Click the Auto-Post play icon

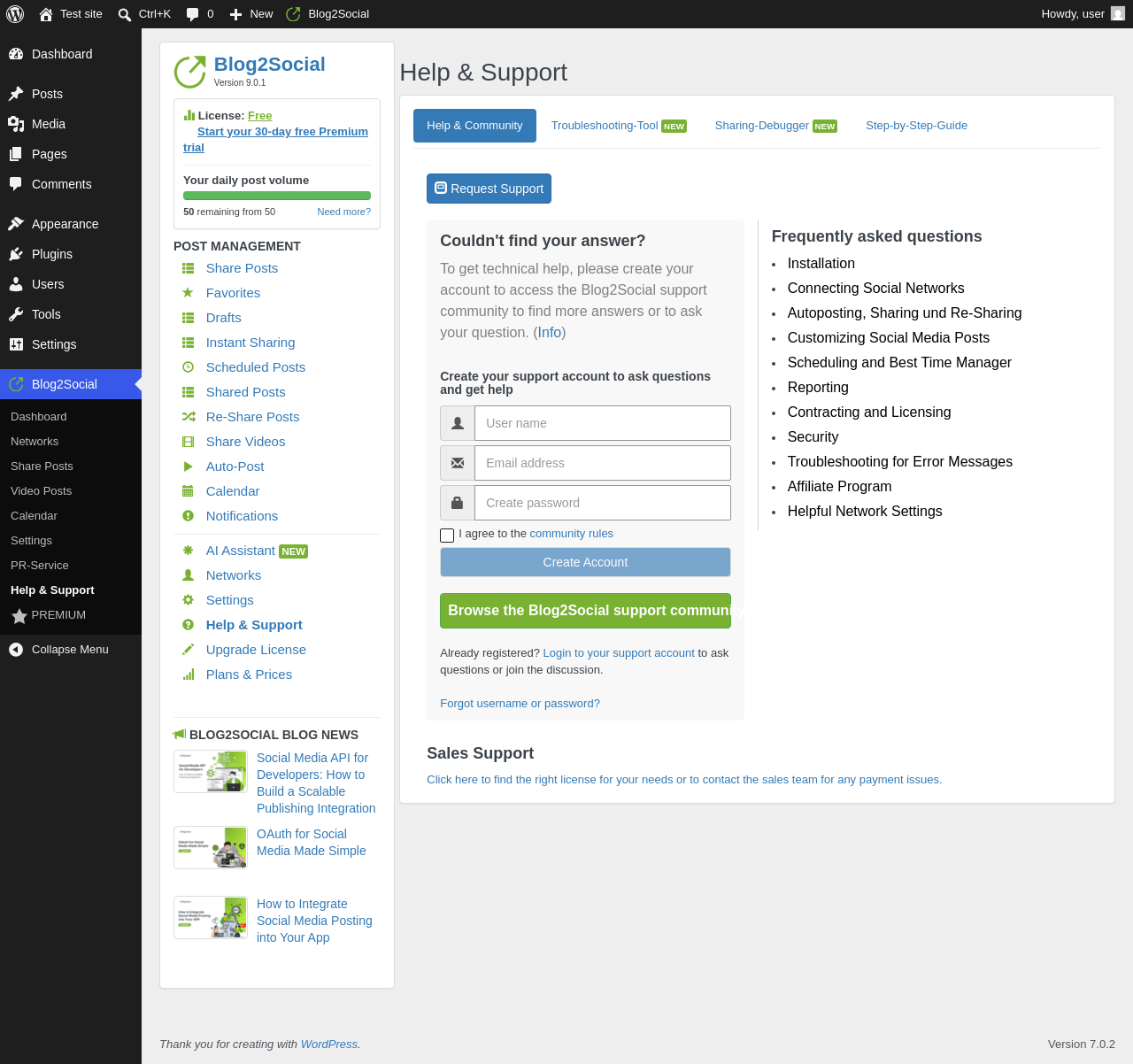click(x=188, y=466)
